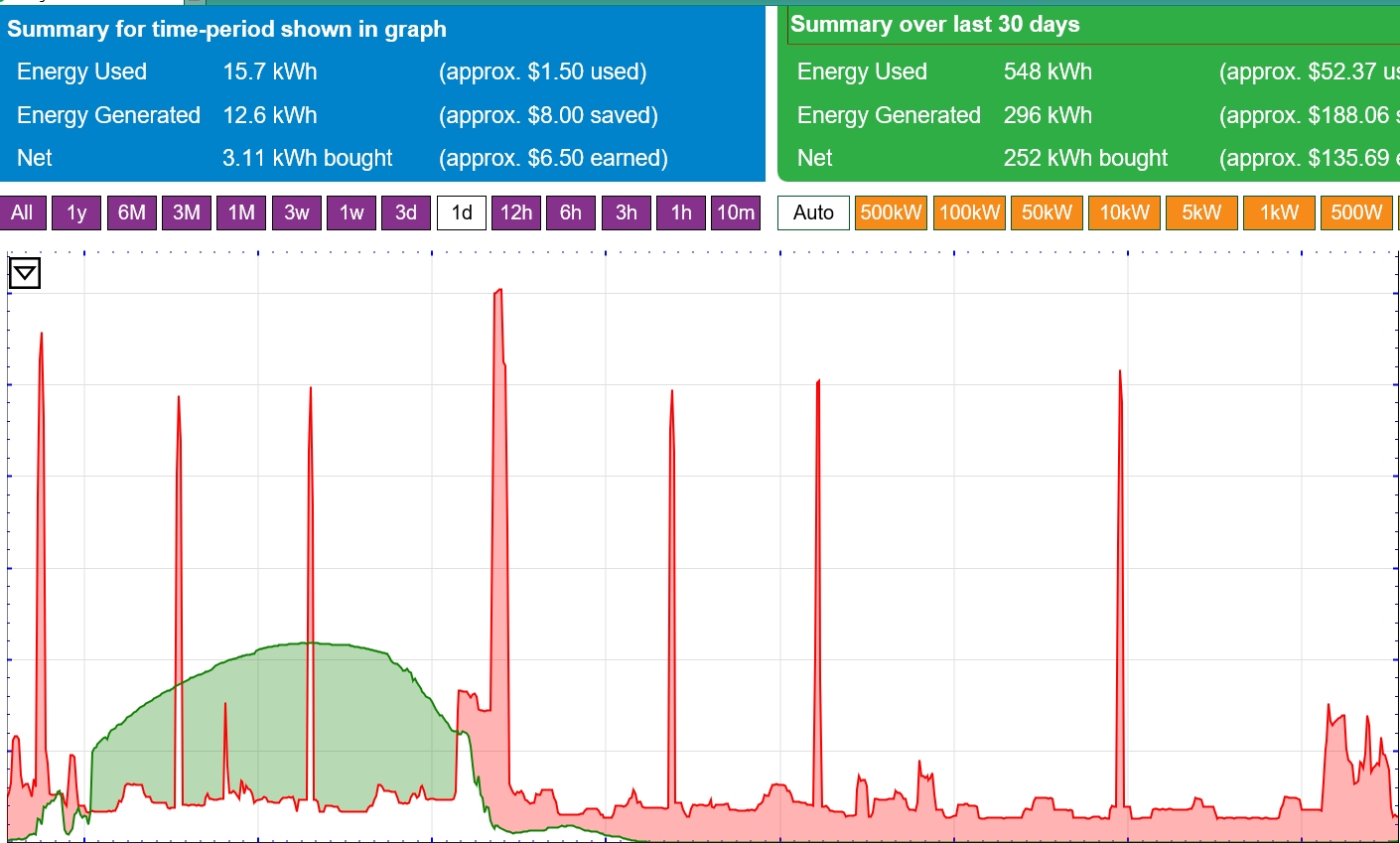Choose the 10kW power scale

1124,212
